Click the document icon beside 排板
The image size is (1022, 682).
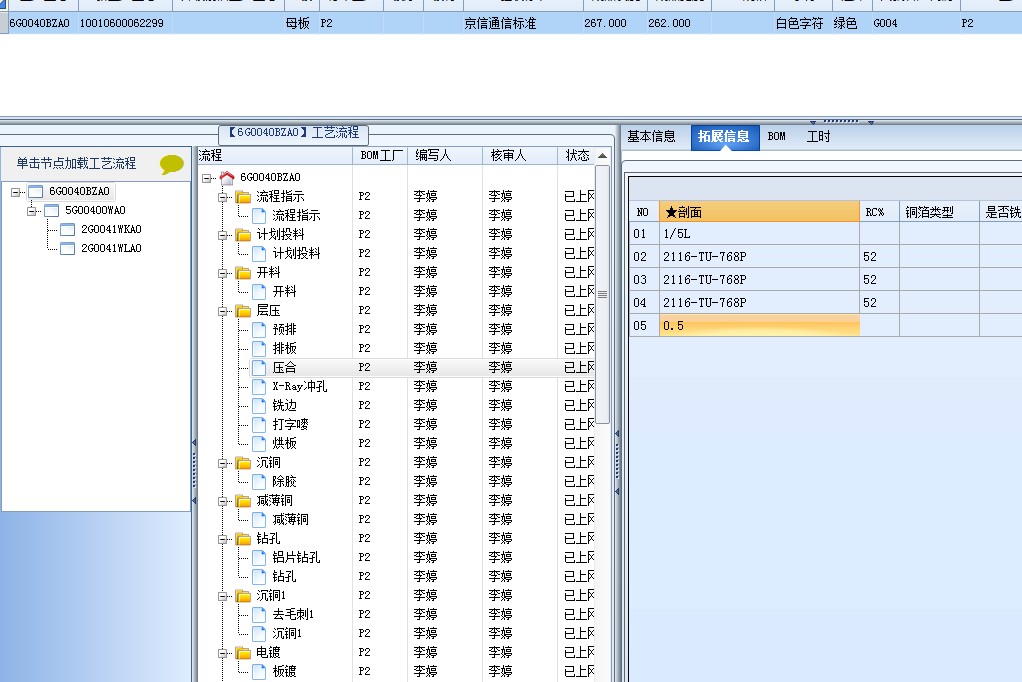259,348
